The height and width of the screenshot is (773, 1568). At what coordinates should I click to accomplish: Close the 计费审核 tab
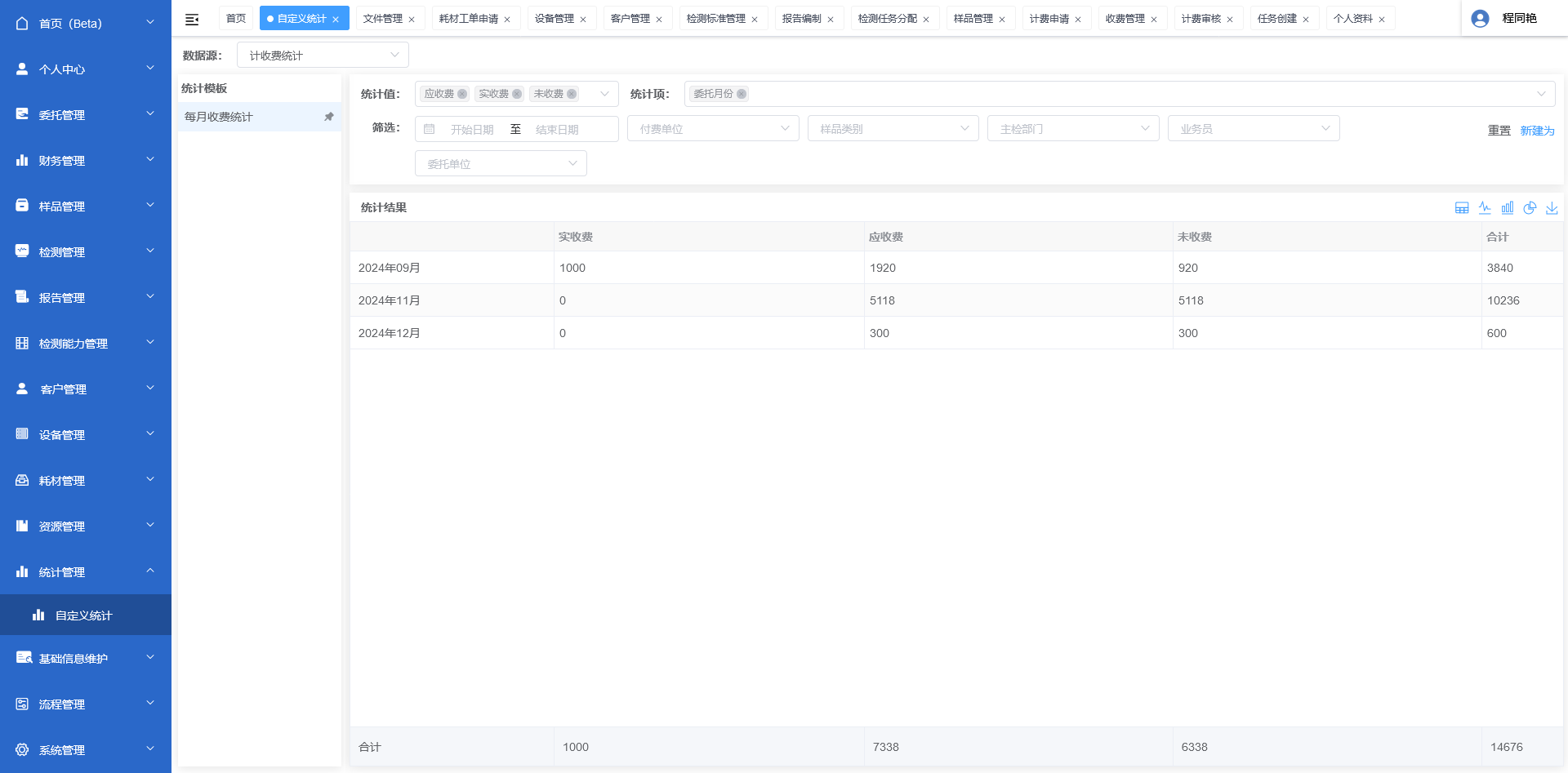coord(1230,19)
